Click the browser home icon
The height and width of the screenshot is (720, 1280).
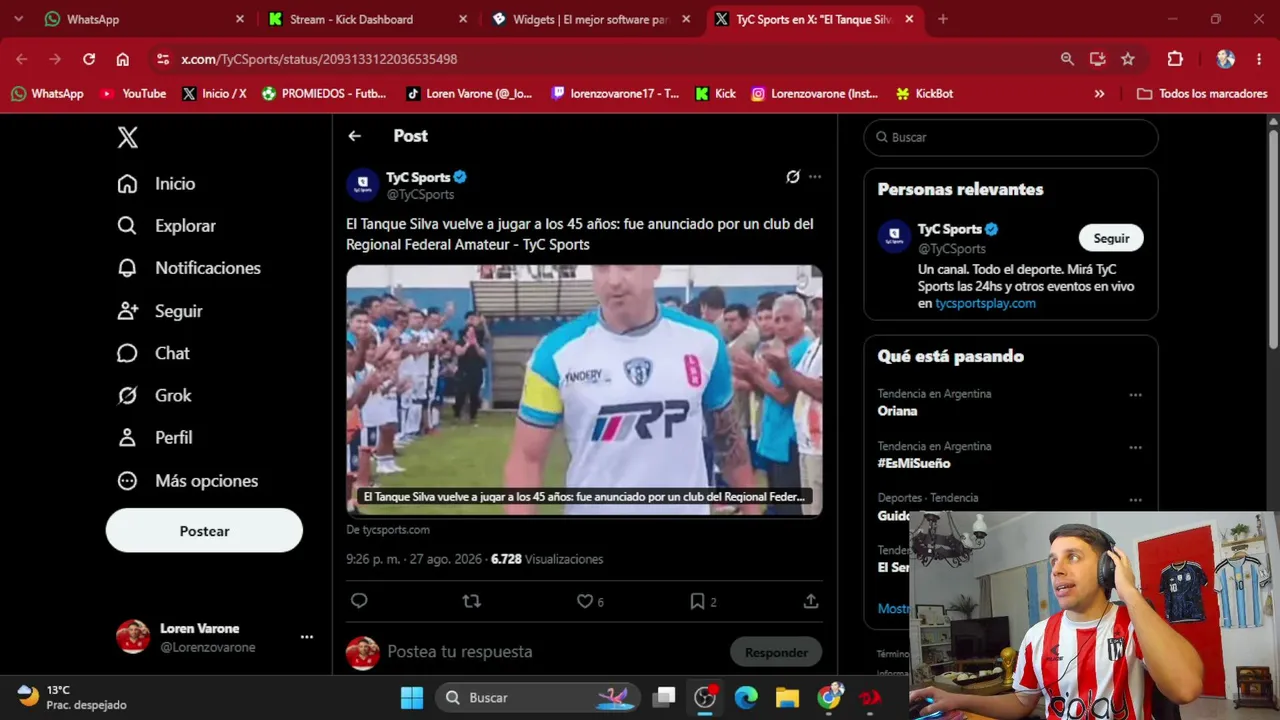pos(122,59)
